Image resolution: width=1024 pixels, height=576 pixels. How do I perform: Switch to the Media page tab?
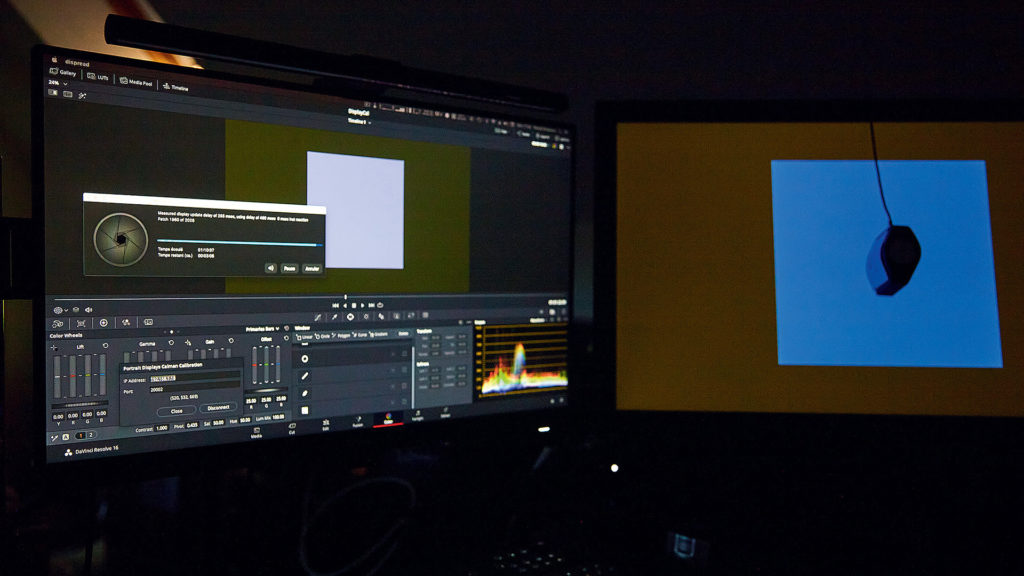coord(256,433)
